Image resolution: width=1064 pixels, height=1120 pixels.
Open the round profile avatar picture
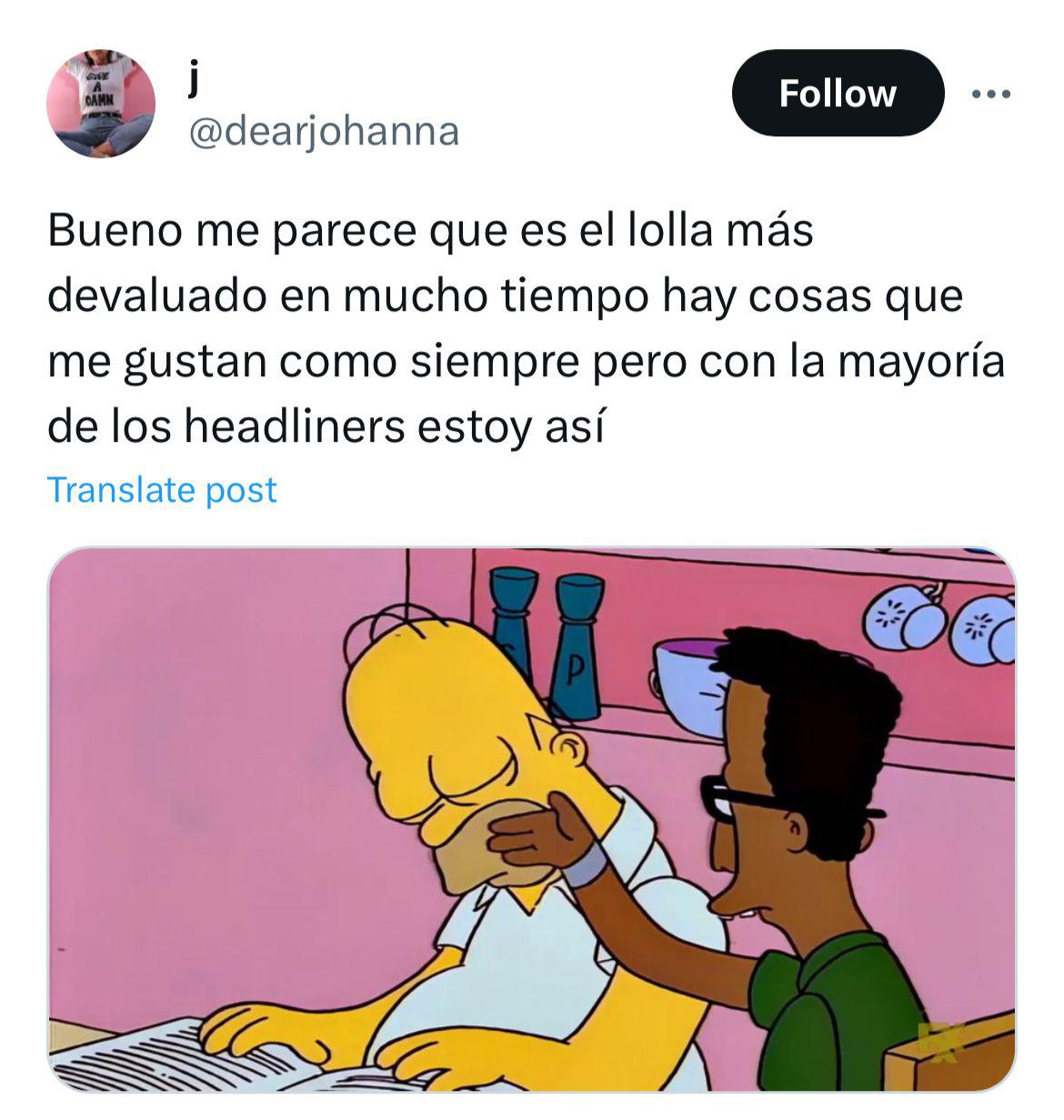click(101, 104)
